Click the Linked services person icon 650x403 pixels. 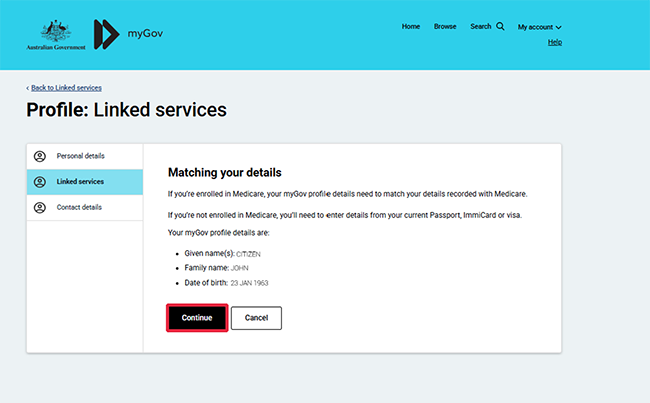tap(40, 182)
